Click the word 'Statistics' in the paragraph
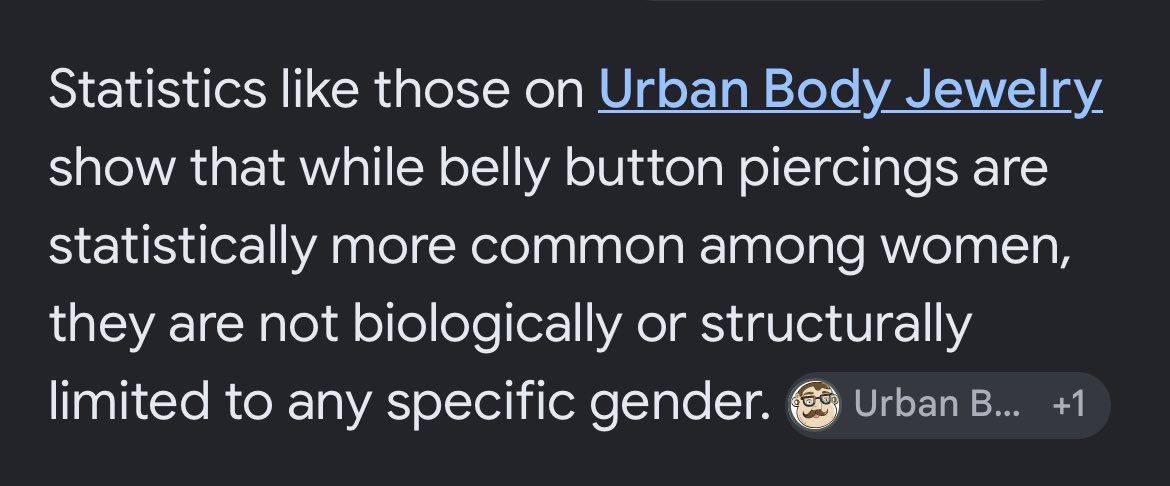1170x486 pixels. pyautogui.click(x=157, y=90)
